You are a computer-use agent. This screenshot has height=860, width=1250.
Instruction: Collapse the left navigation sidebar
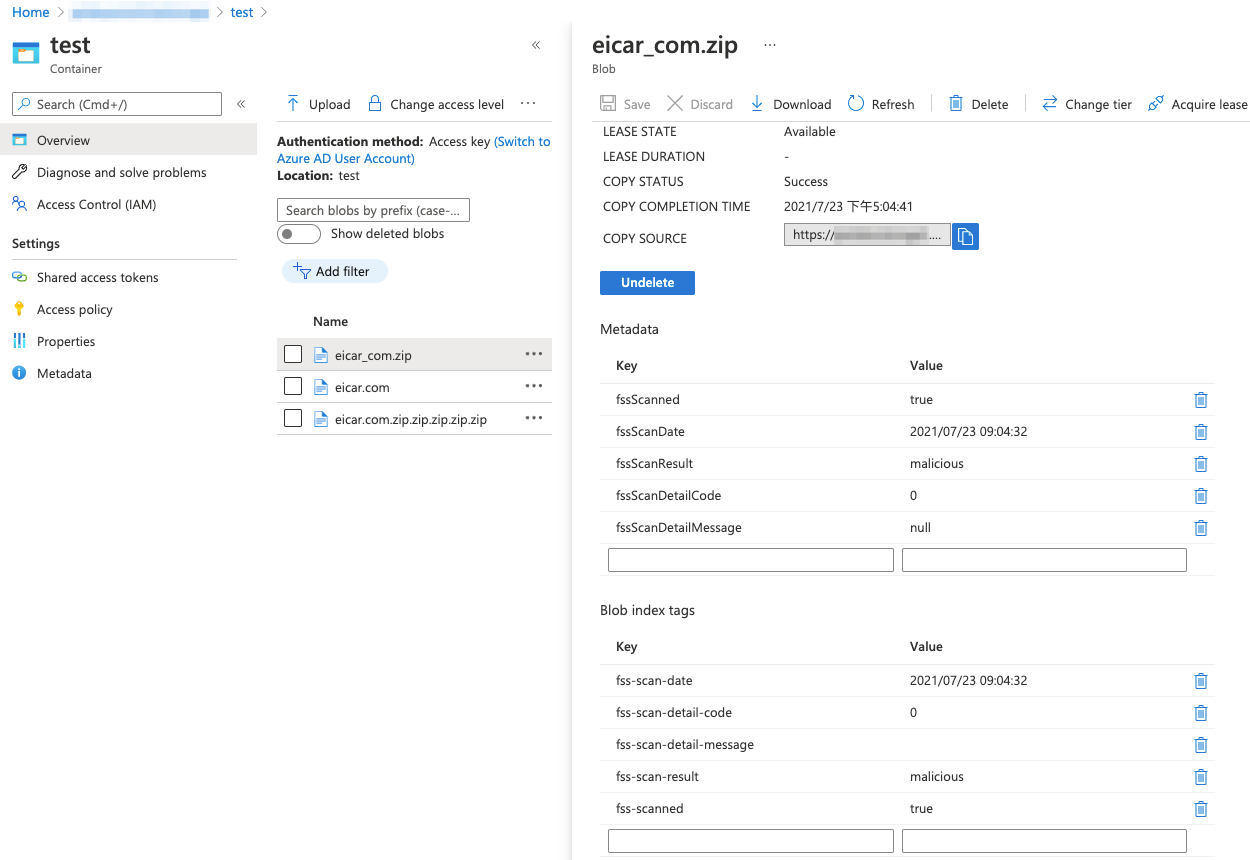pos(241,104)
